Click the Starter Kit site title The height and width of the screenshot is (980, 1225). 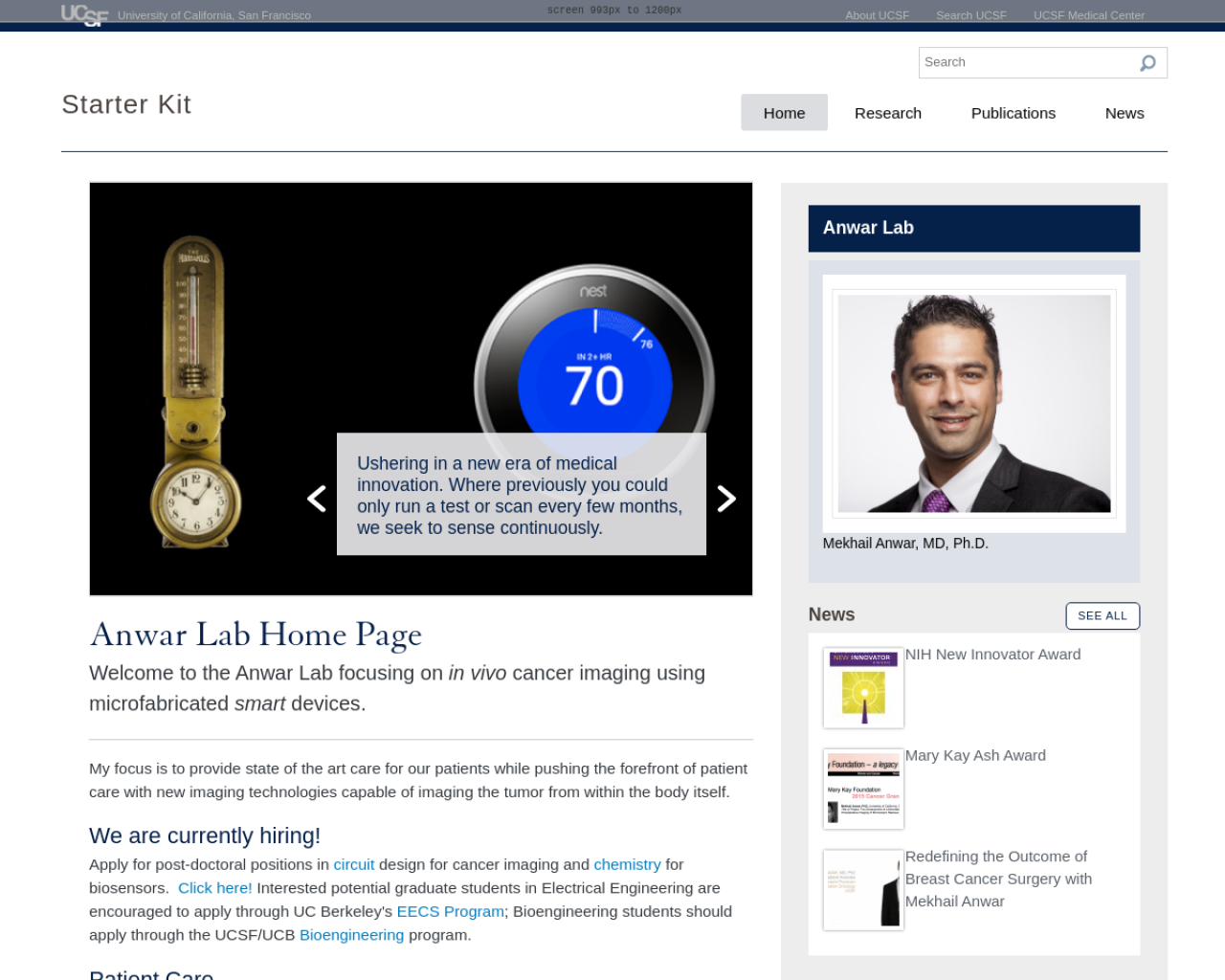(126, 104)
